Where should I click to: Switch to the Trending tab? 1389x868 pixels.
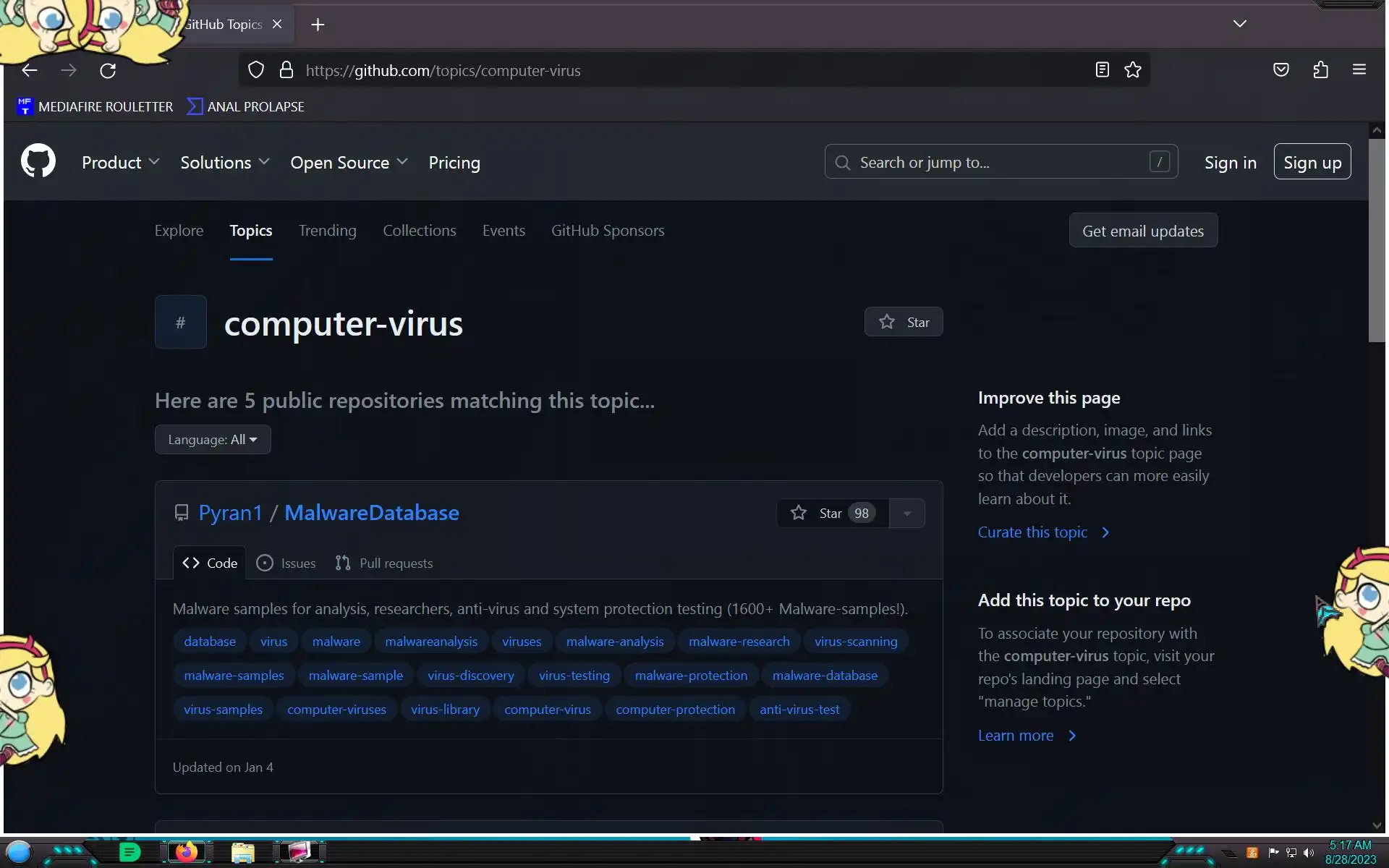coord(327,231)
